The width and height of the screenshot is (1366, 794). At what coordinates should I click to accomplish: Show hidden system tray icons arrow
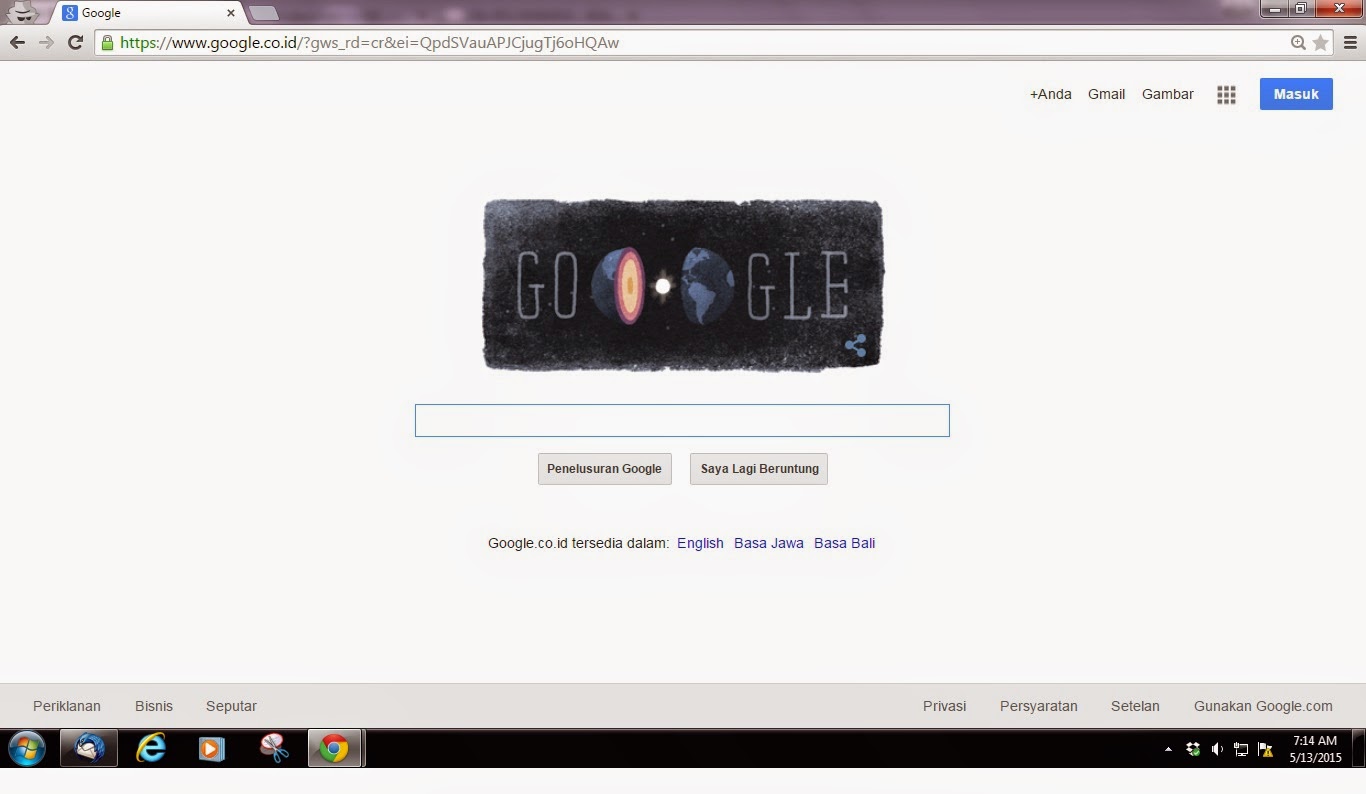[x=1168, y=749]
